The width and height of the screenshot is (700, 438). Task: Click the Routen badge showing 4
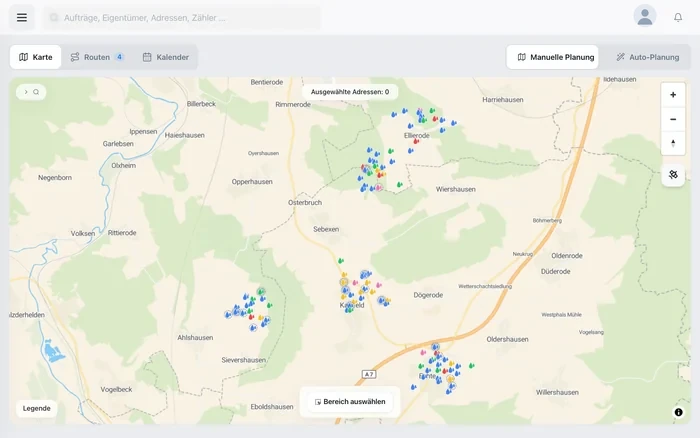[x=119, y=57]
